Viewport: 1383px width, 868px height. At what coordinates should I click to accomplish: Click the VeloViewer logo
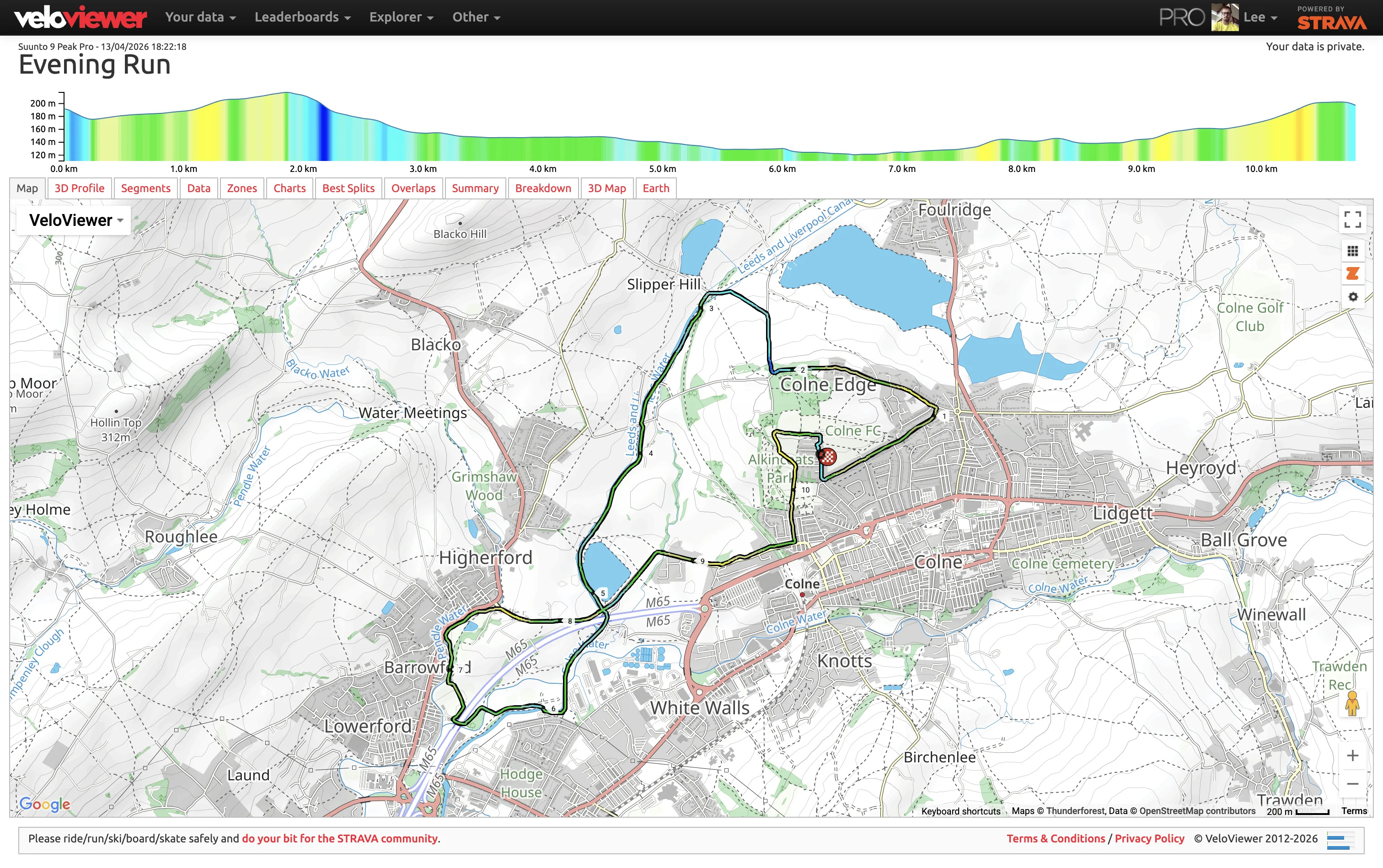(80, 17)
